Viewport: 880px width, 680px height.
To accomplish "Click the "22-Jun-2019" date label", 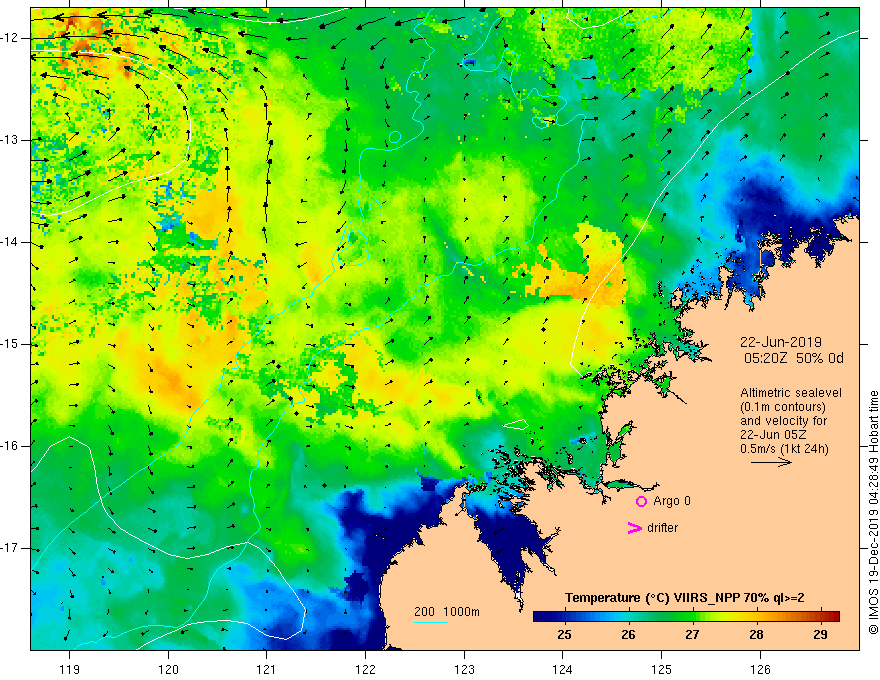I will tap(781, 342).
